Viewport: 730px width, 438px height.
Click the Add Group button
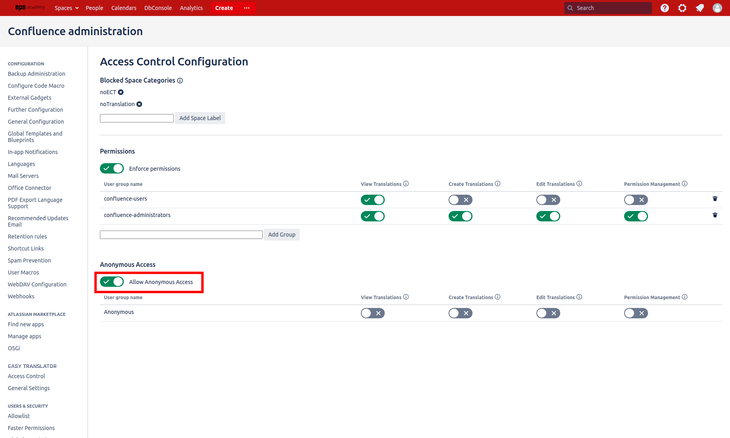point(282,235)
